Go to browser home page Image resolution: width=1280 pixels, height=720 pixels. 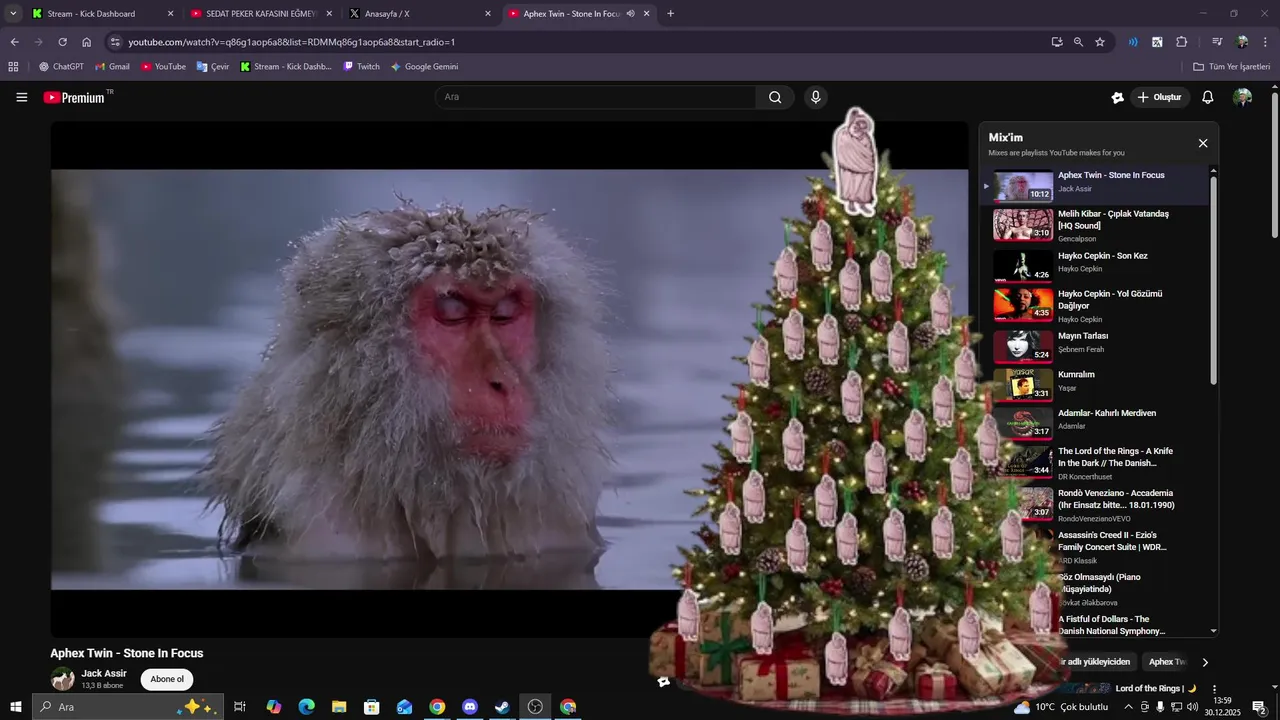(x=87, y=42)
